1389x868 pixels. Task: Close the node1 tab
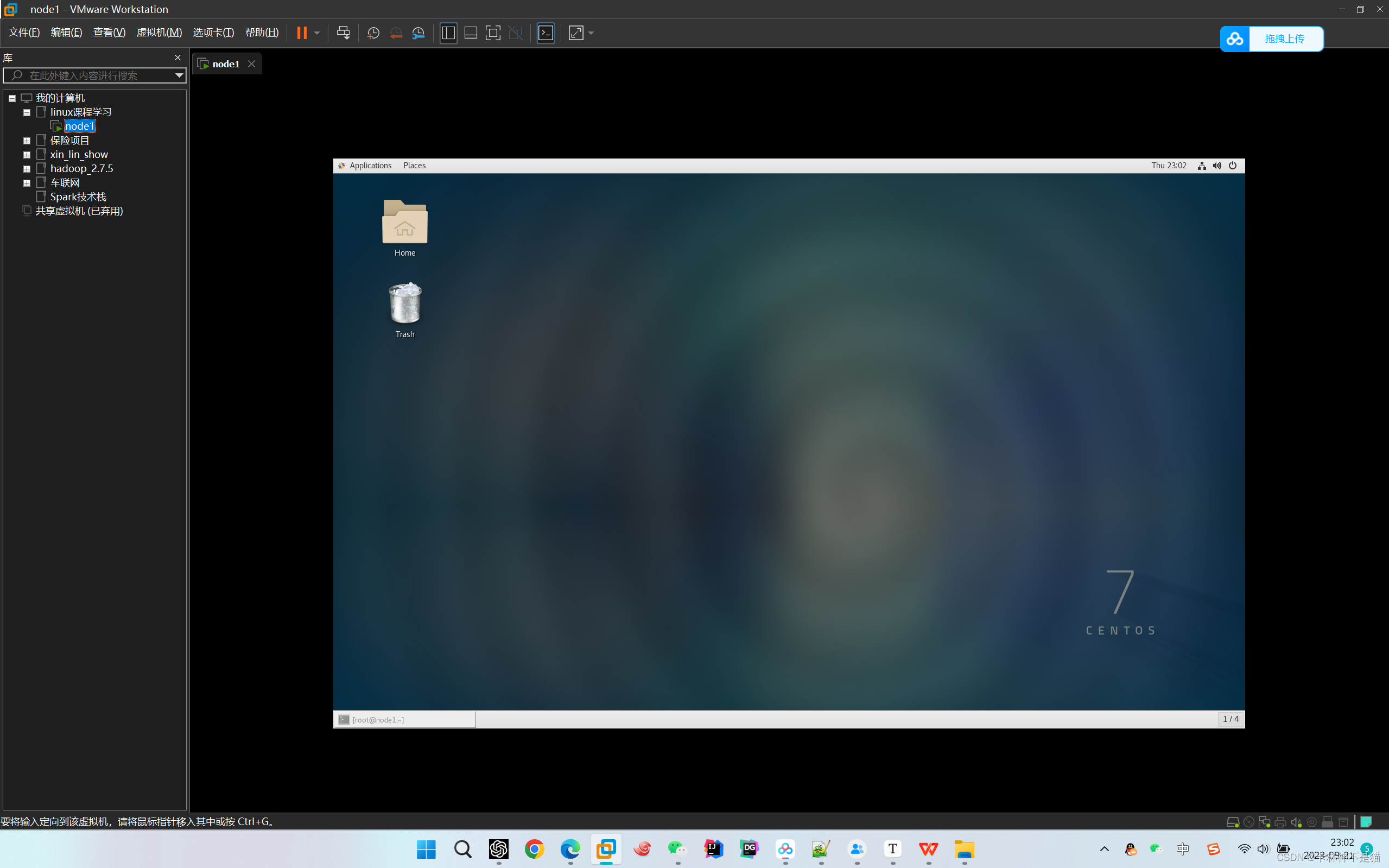click(251, 64)
